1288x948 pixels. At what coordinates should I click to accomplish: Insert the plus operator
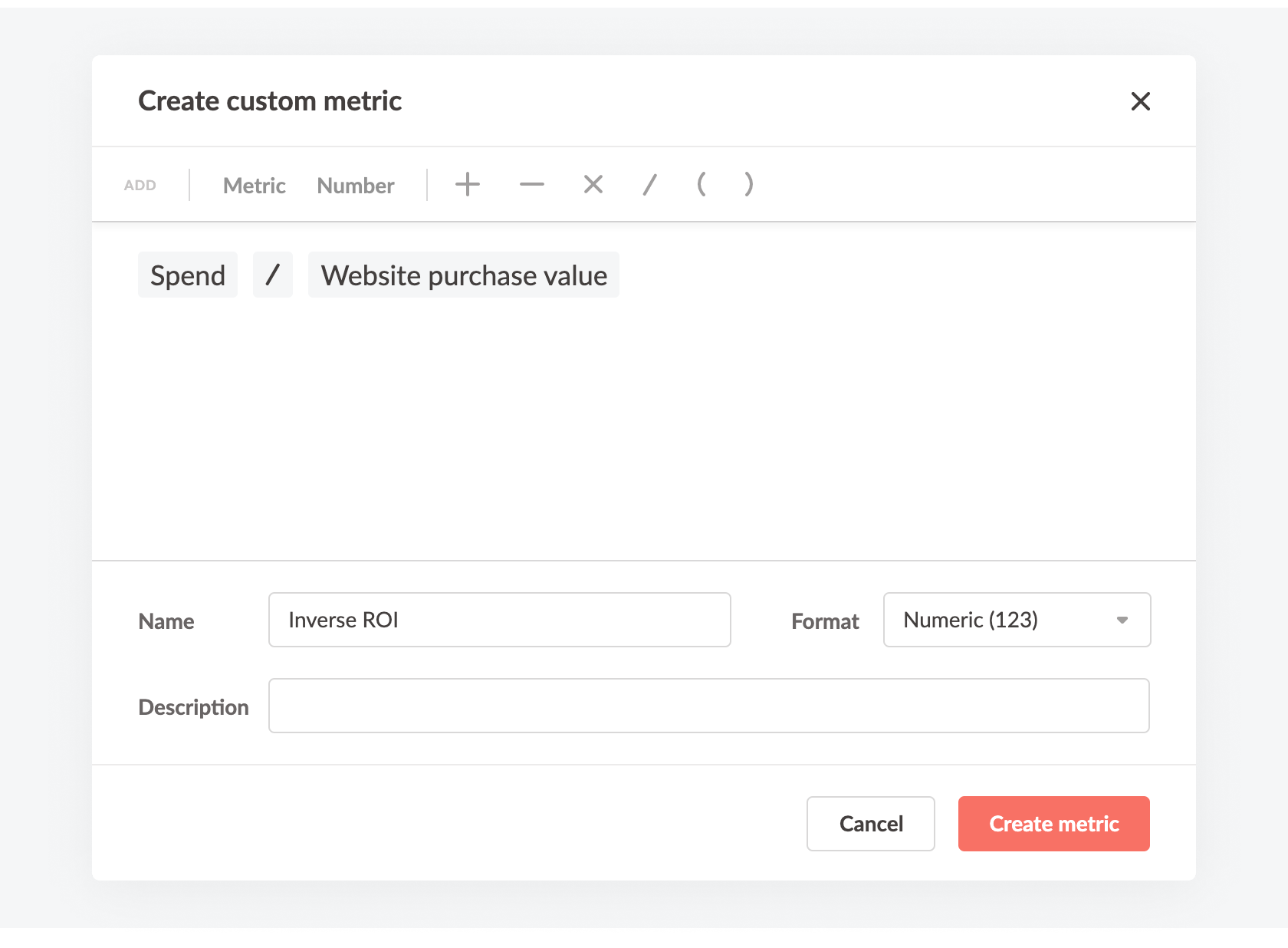click(468, 185)
